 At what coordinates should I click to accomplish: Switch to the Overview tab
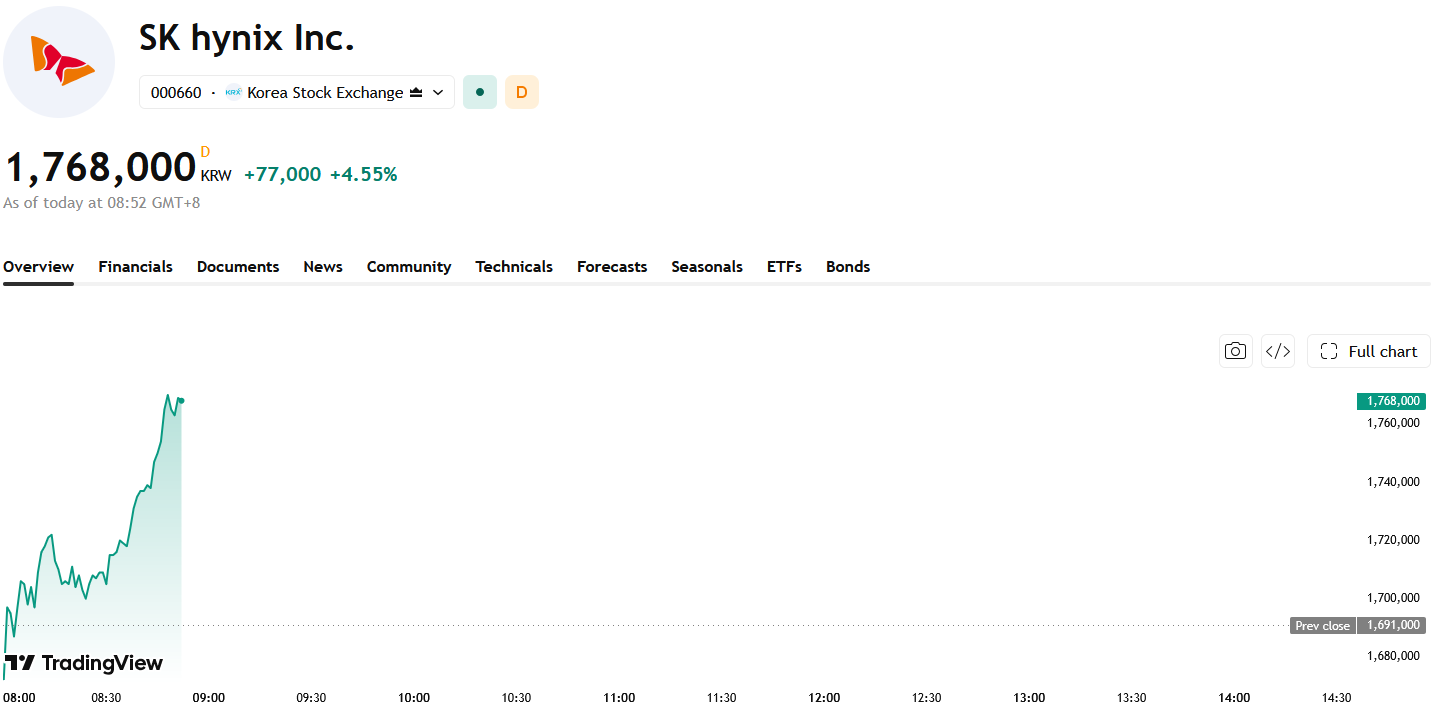[x=38, y=267]
